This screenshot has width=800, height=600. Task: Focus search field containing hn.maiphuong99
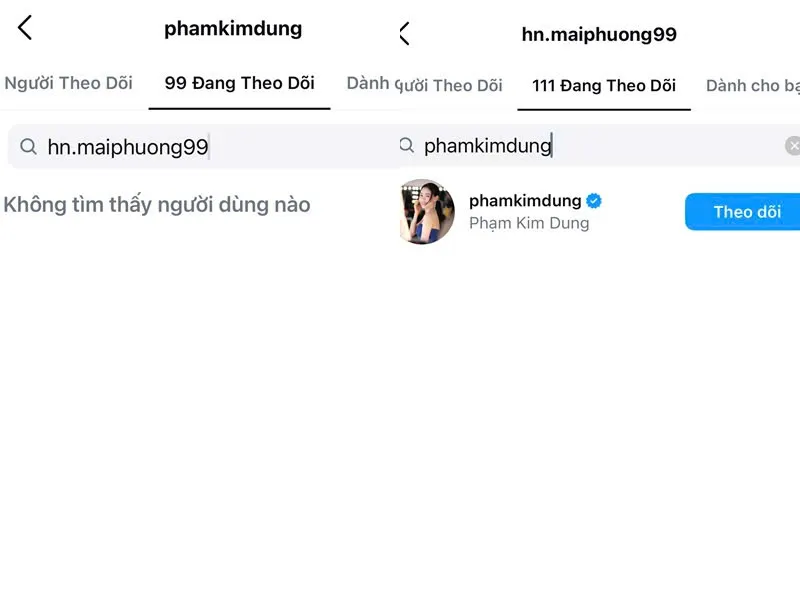(203, 146)
